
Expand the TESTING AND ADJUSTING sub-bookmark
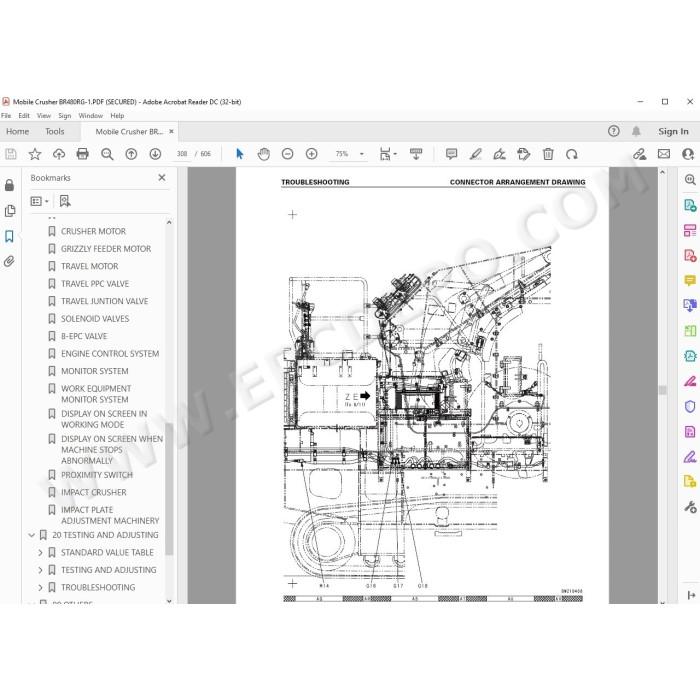tap(40, 570)
